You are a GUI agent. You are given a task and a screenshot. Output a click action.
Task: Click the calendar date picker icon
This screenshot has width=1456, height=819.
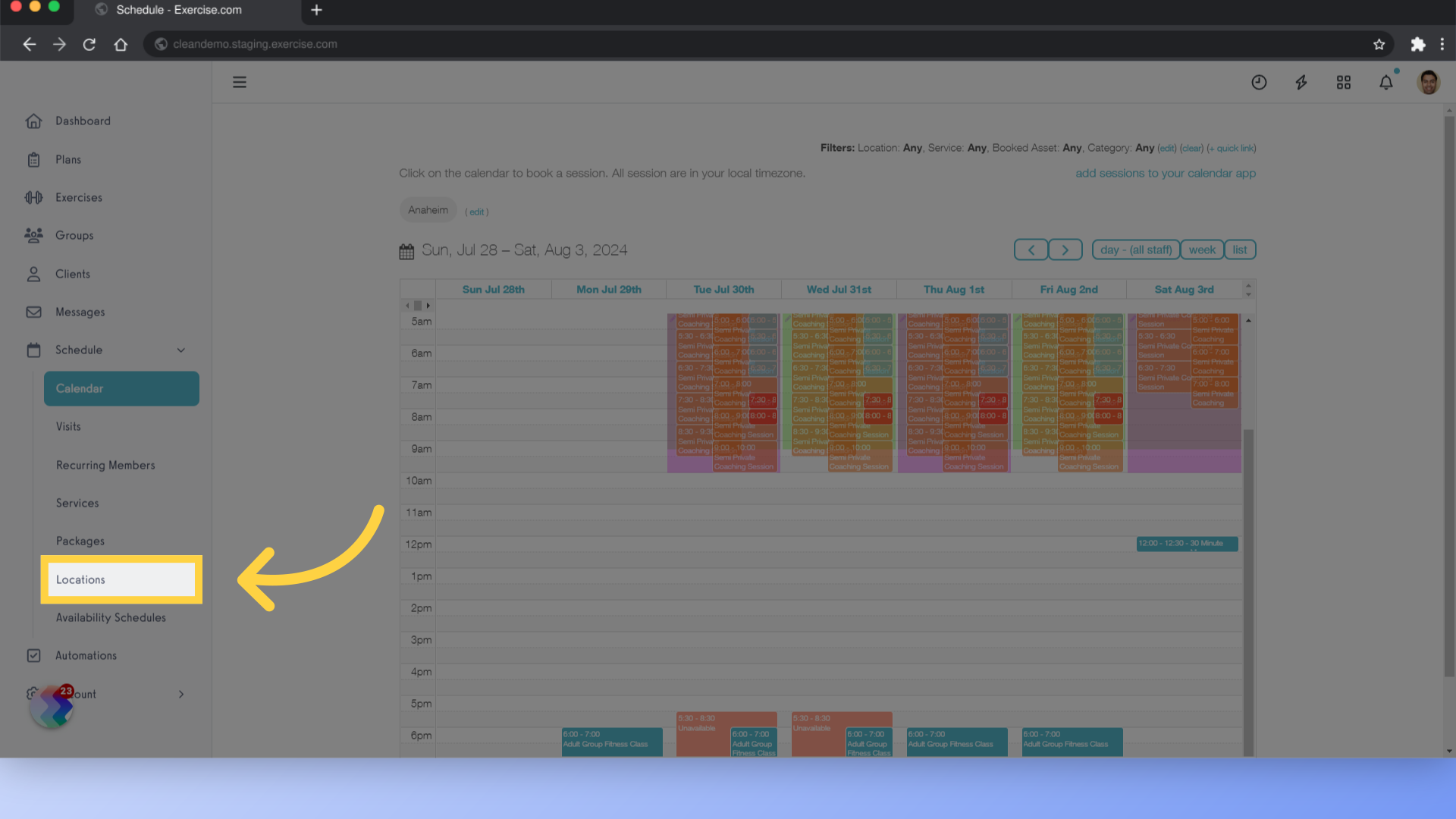(x=406, y=251)
